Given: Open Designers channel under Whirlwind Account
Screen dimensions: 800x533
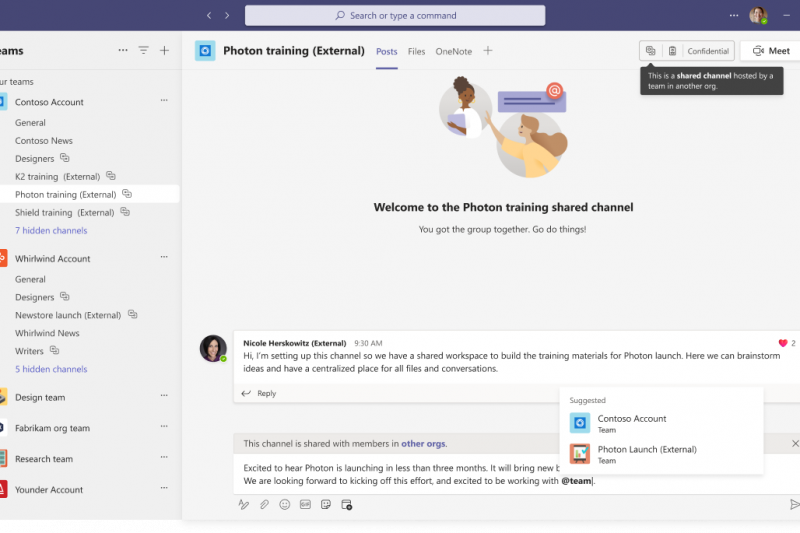Looking at the screenshot, I should [x=34, y=297].
